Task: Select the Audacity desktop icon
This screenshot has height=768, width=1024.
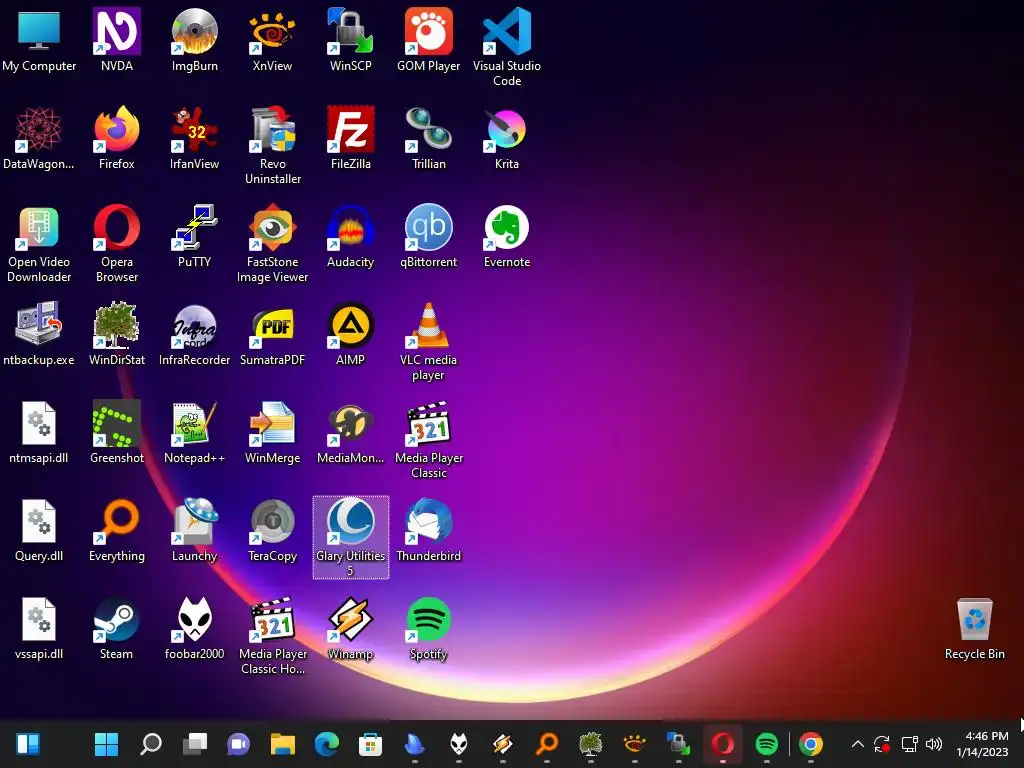Action: (351, 235)
